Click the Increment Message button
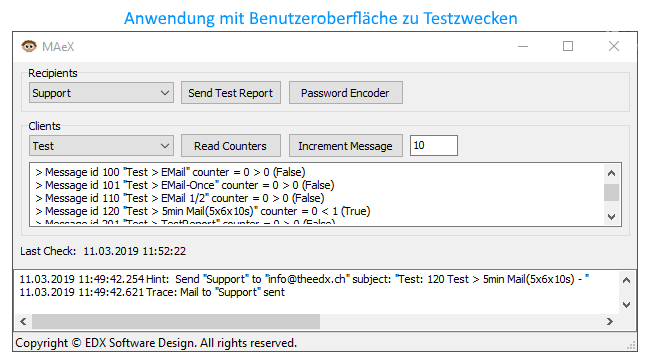Viewport: 645px width, 360px height. click(x=346, y=146)
